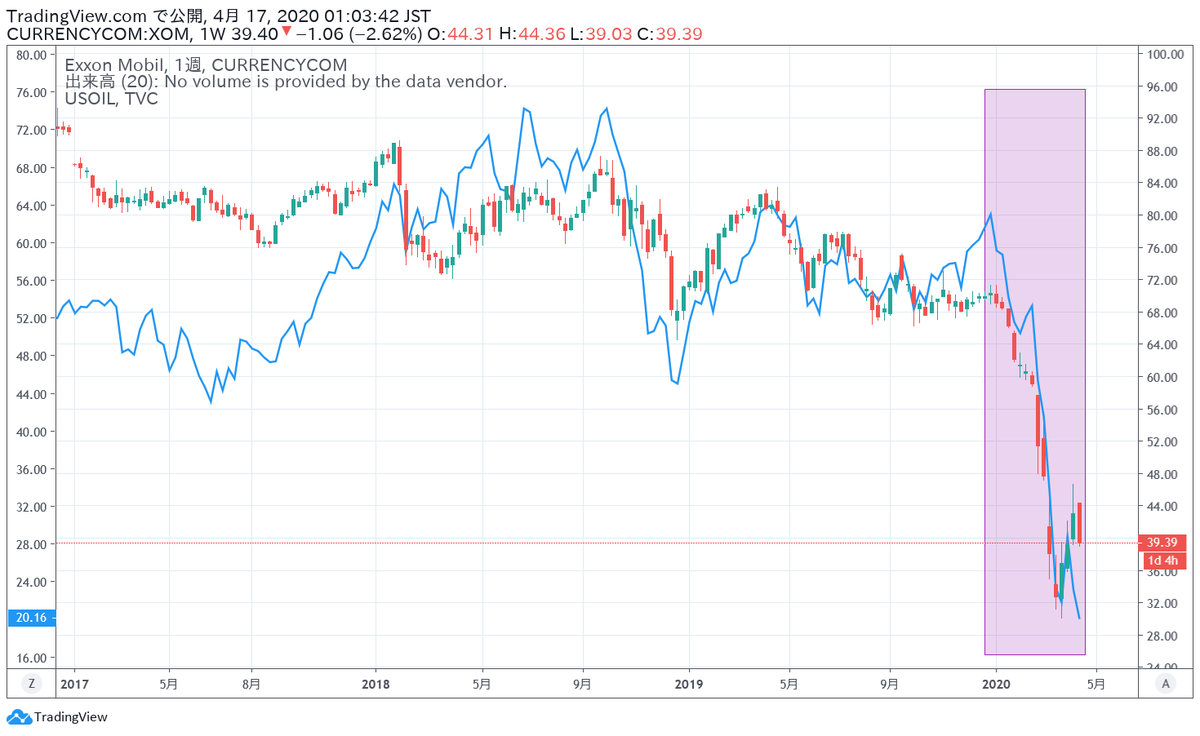Click the Z timezone button at bottom-left
This screenshot has height=736, width=1200.
pos(31,684)
